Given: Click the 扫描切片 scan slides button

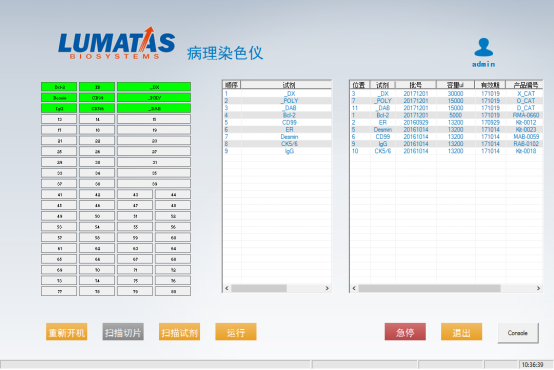Looking at the screenshot, I should (123, 332).
